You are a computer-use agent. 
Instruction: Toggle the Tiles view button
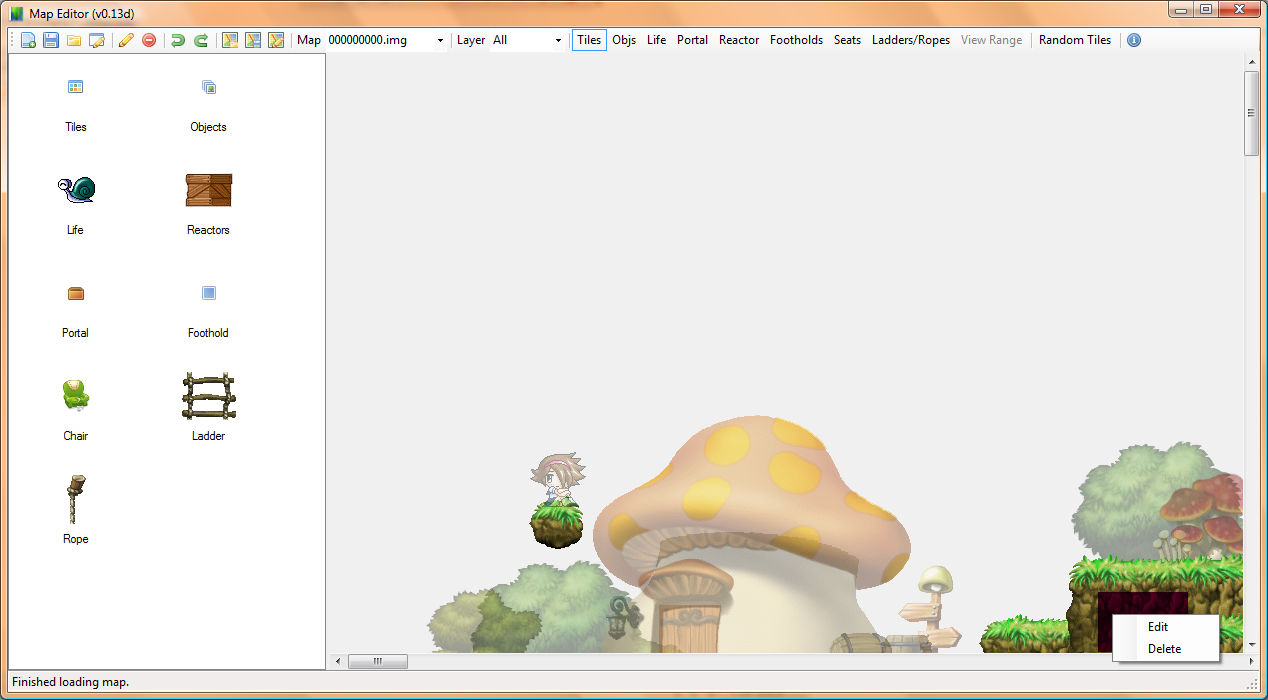(x=589, y=40)
